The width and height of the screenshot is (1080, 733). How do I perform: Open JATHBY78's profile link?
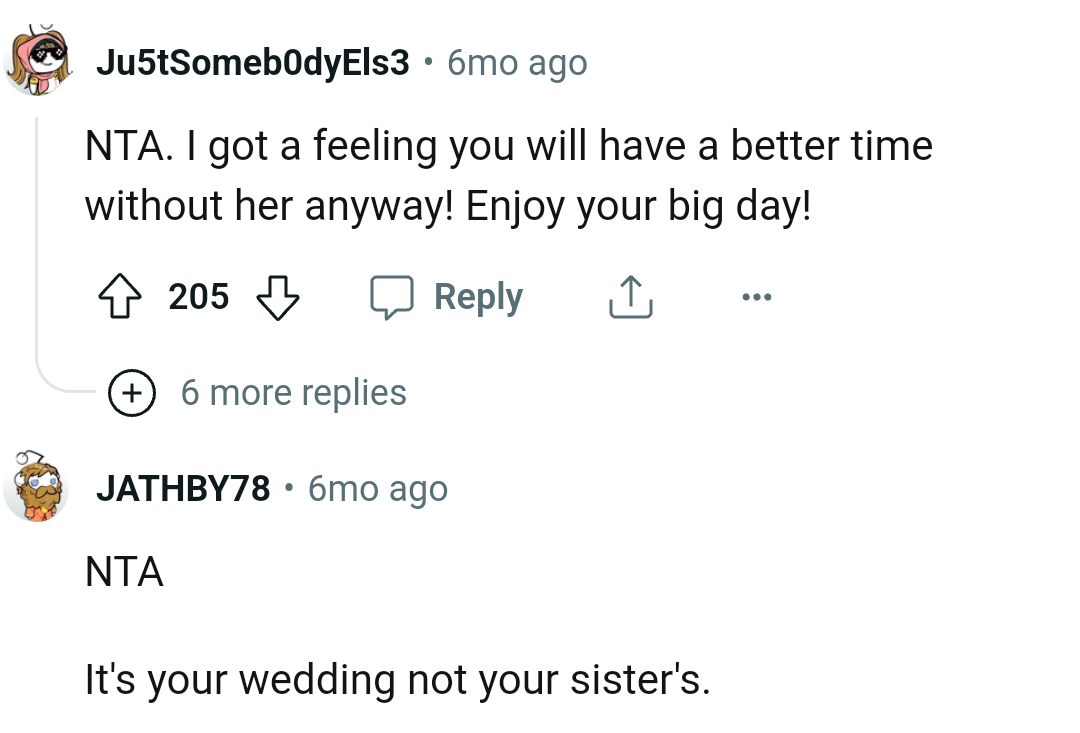pyautogui.click(x=183, y=488)
